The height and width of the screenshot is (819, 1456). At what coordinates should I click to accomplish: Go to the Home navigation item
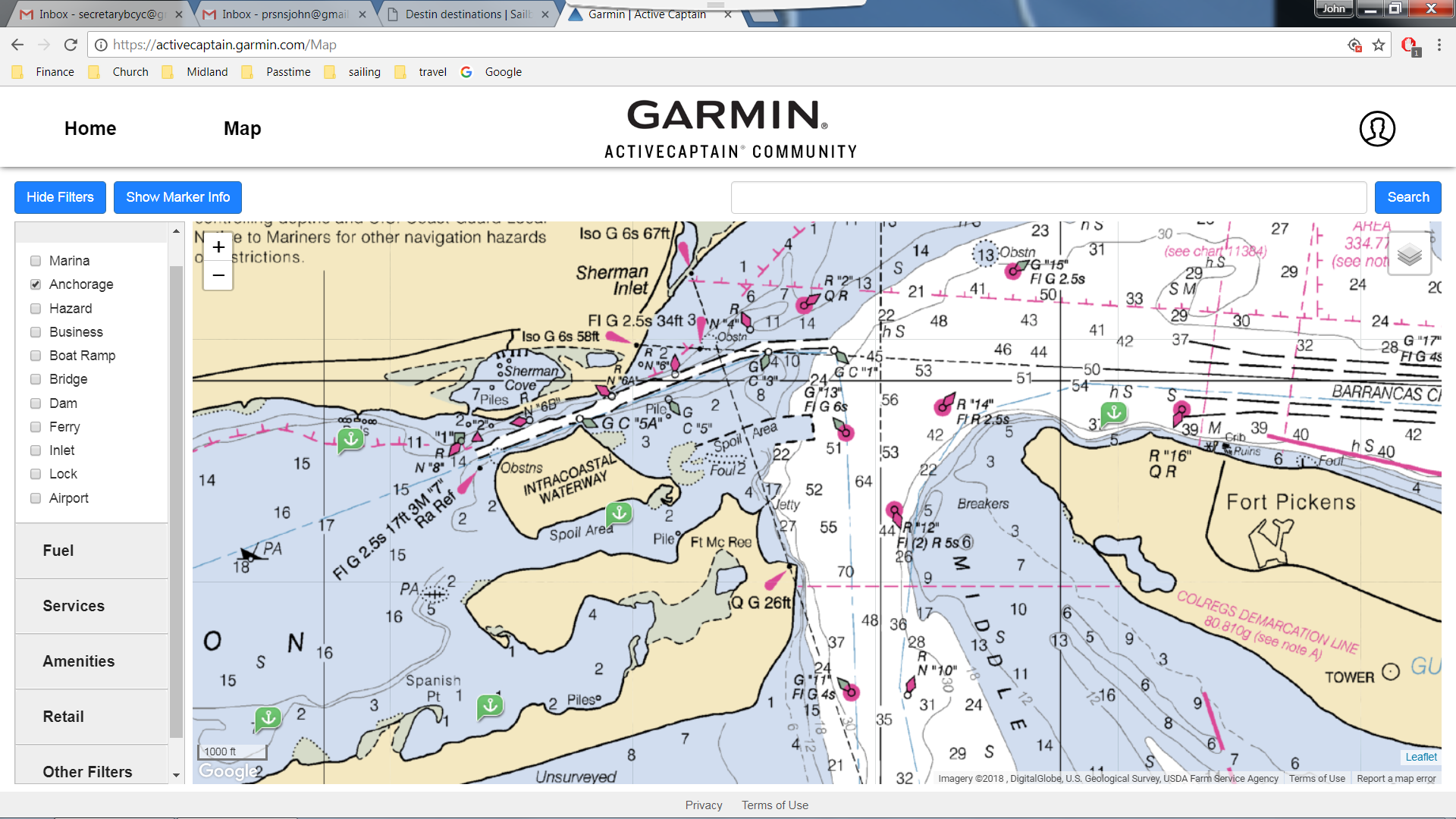90,128
